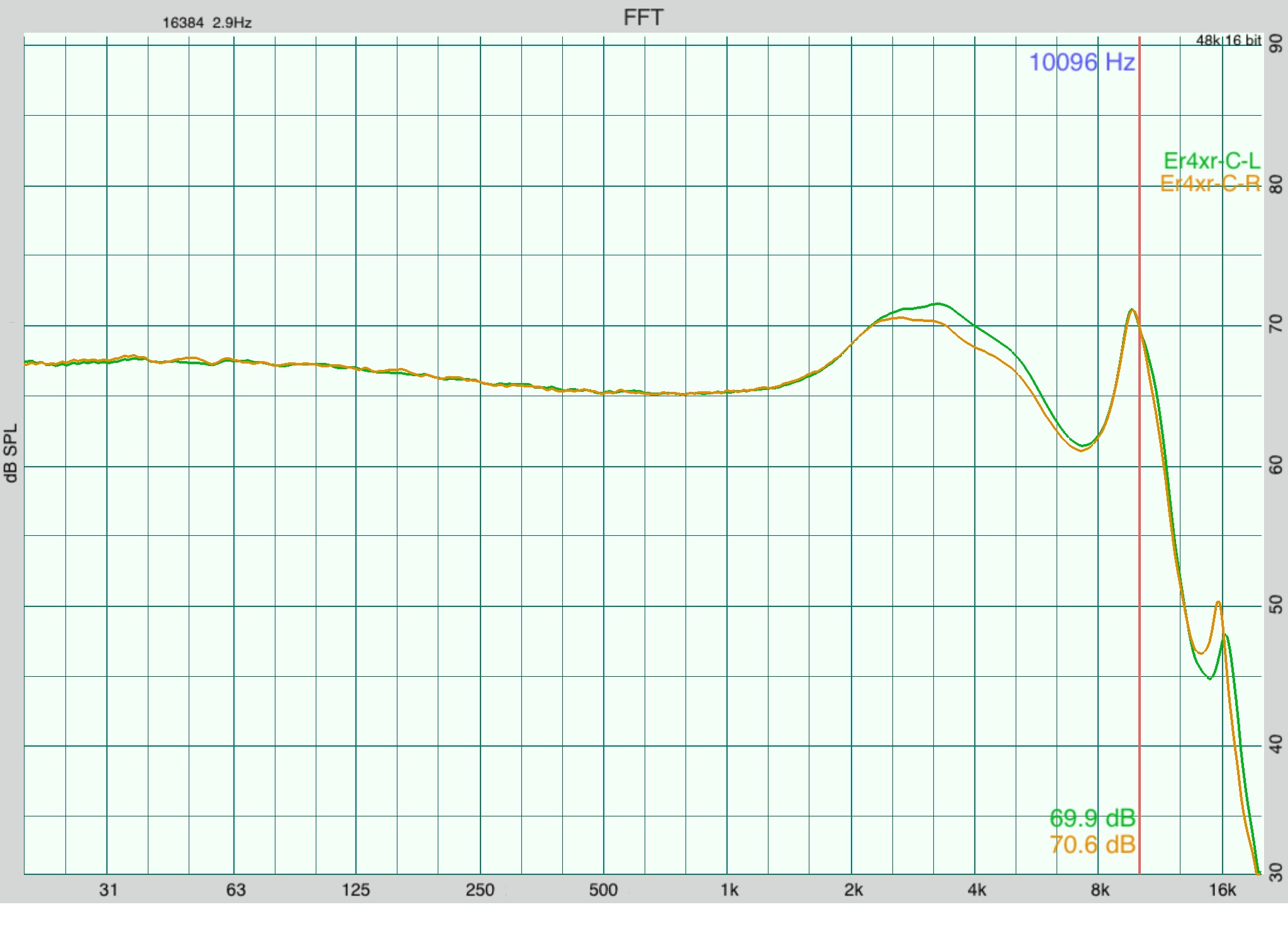
Task: Click the green 69.9 dB readout
Action: tap(1092, 818)
